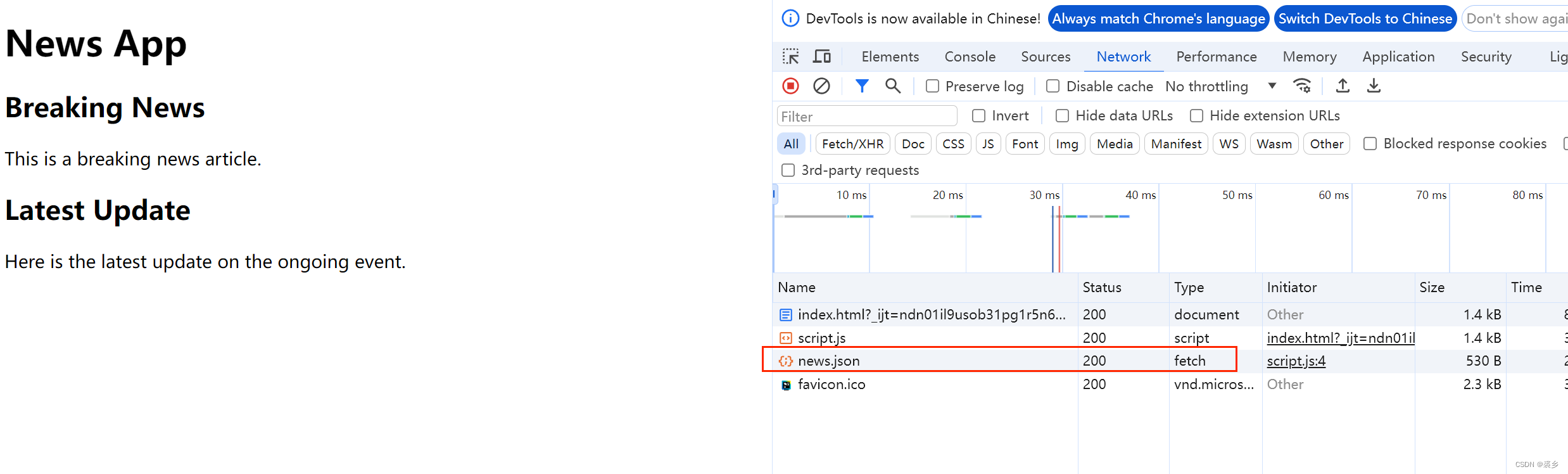Open the network search magnifier
This screenshot has height=474, width=1568.
(893, 86)
